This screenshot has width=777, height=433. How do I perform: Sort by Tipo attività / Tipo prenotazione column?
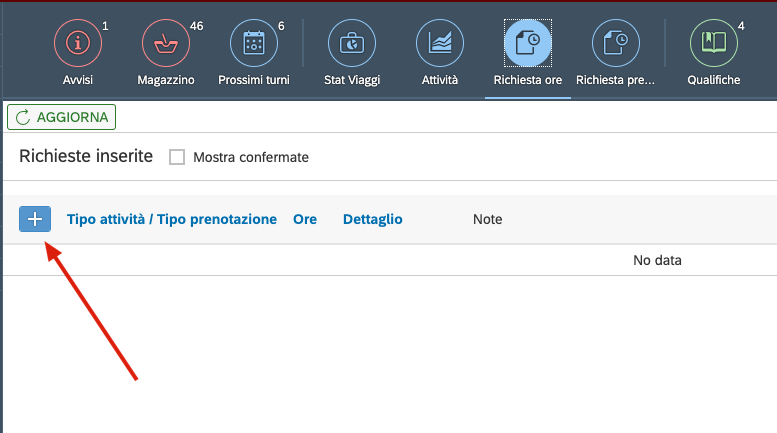(x=172, y=219)
